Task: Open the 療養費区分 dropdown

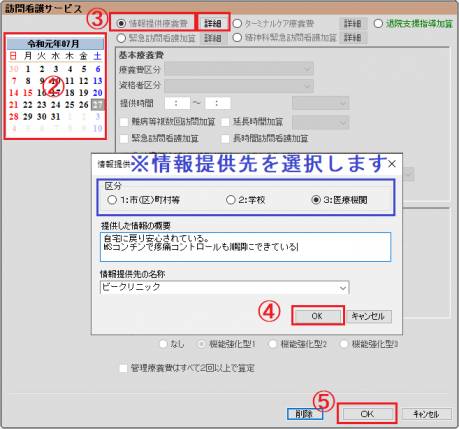Action: point(239,69)
